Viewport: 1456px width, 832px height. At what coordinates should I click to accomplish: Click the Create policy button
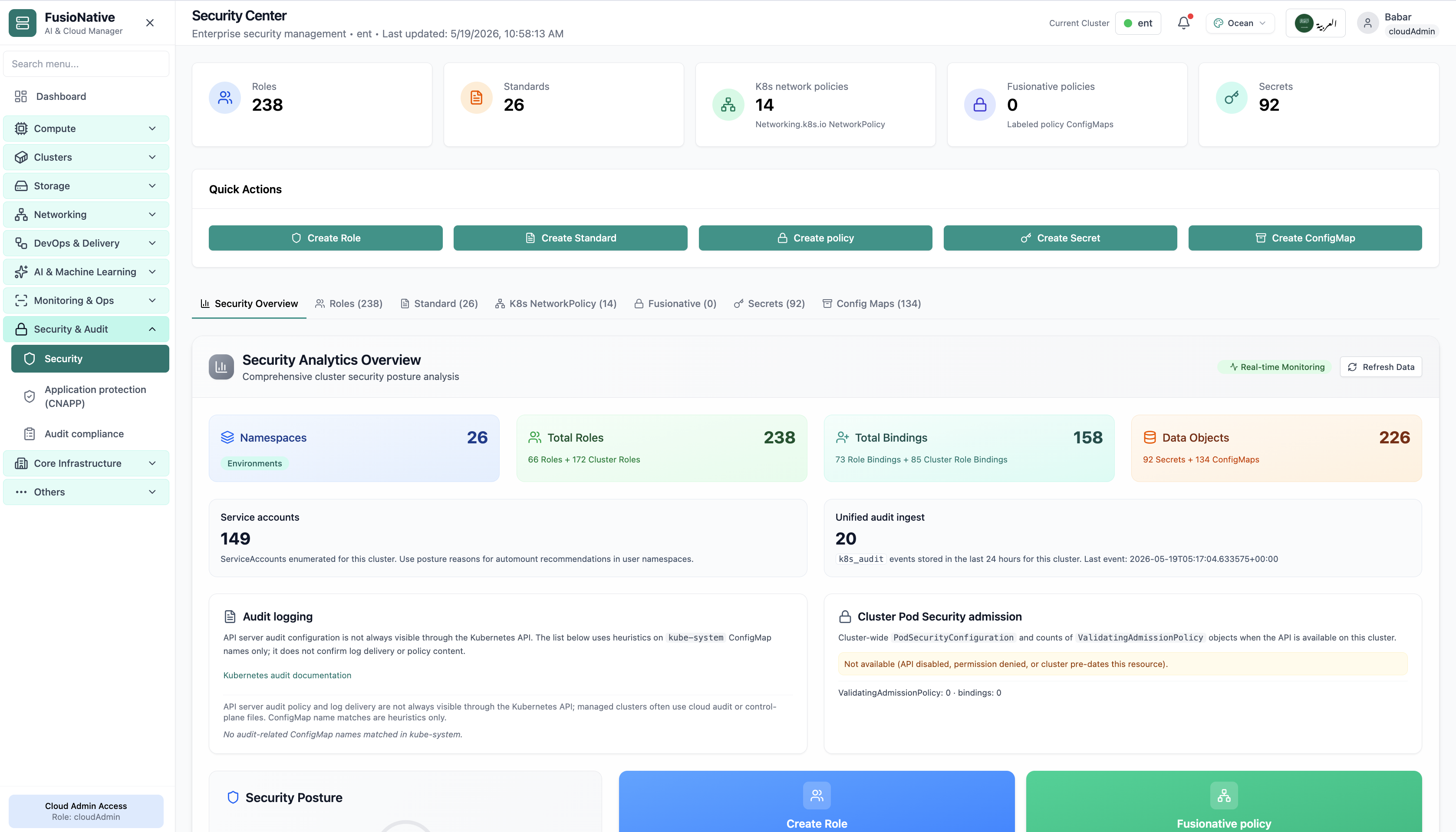[815, 238]
